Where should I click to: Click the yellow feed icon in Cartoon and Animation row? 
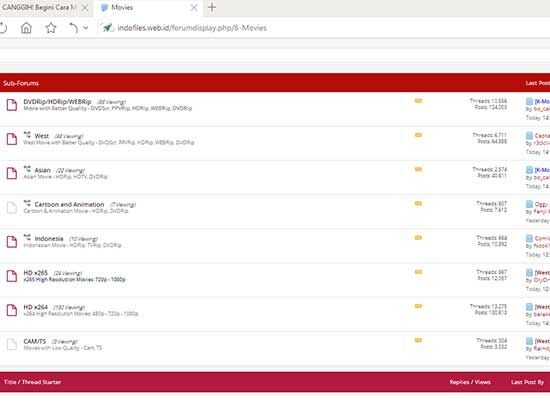pyautogui.click(x=418, y=203)
